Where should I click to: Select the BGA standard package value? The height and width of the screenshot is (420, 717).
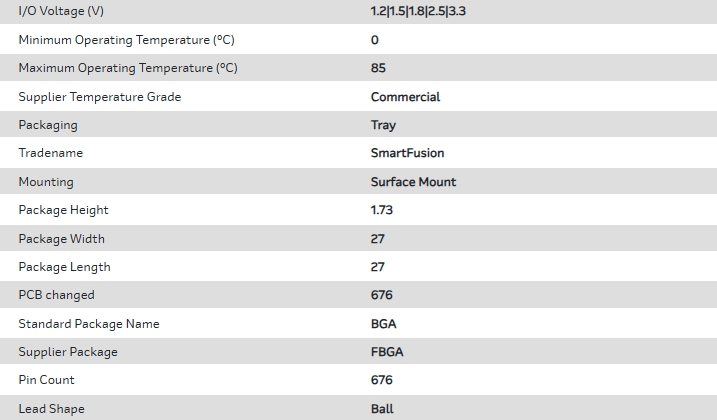click(x=383, y=324)
